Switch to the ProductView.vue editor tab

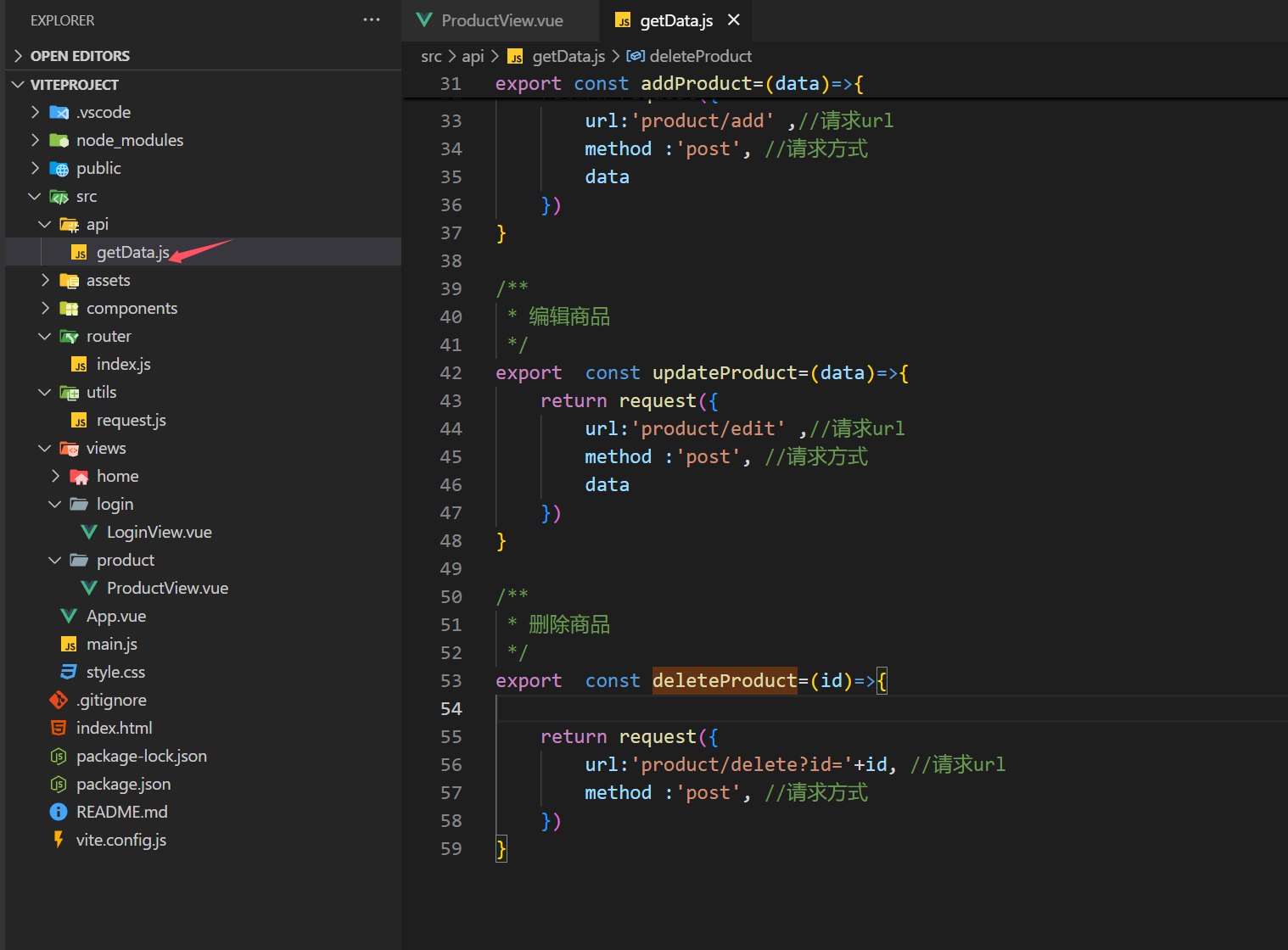click(x=501, y=20)
